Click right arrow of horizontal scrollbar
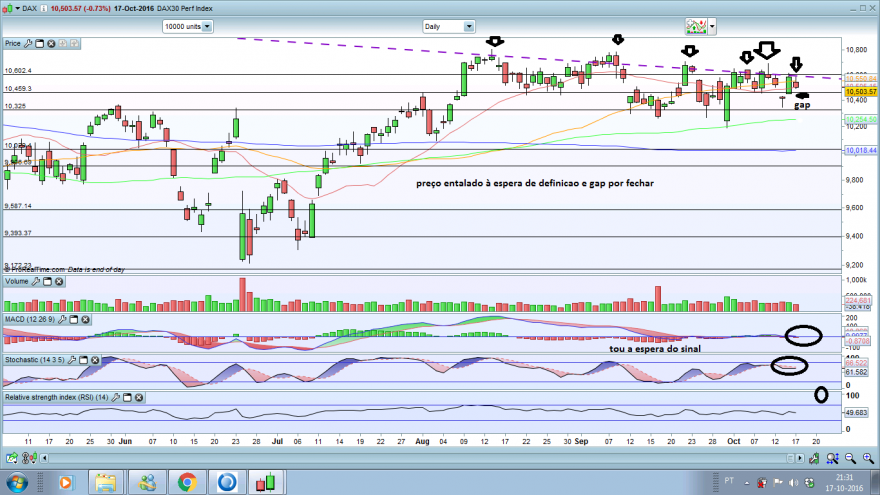Image resolution: width=880 pixels, height=495 pixels. (800, 459)
